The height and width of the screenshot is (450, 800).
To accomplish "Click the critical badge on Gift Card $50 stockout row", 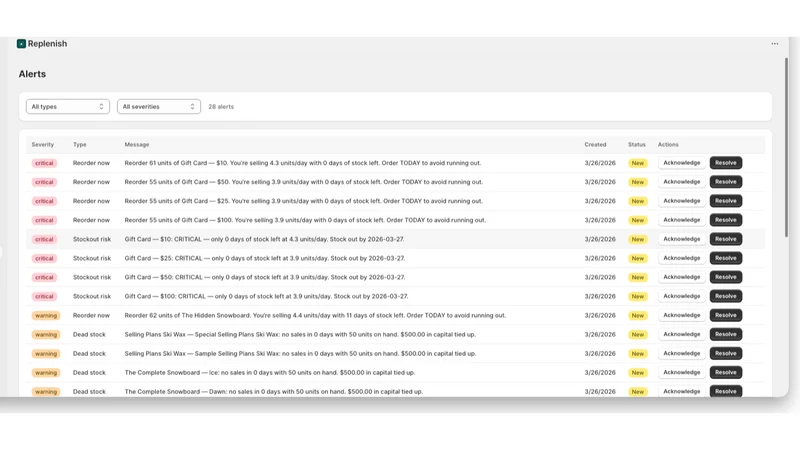I will (44, 278).
